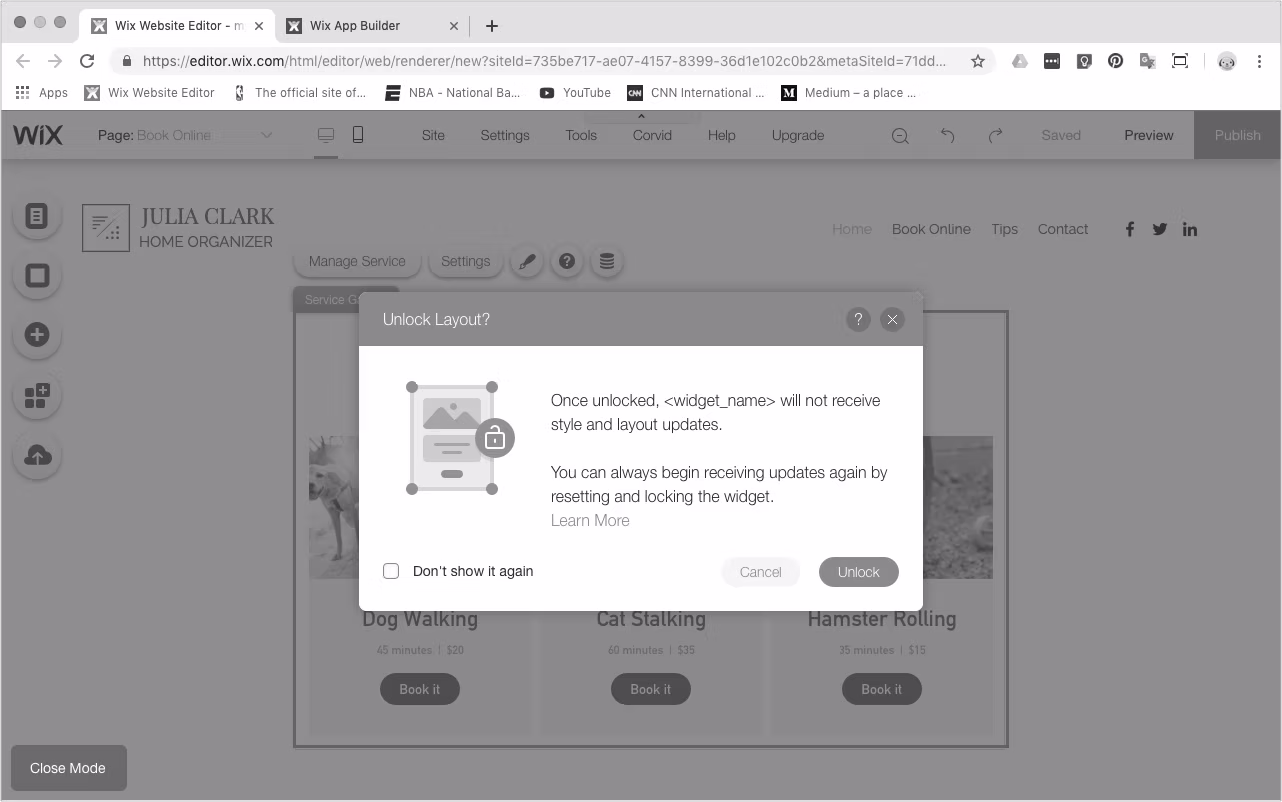Open the Media upload cloud icon
Screen dimensions: 1282x802
coord(37,456)
